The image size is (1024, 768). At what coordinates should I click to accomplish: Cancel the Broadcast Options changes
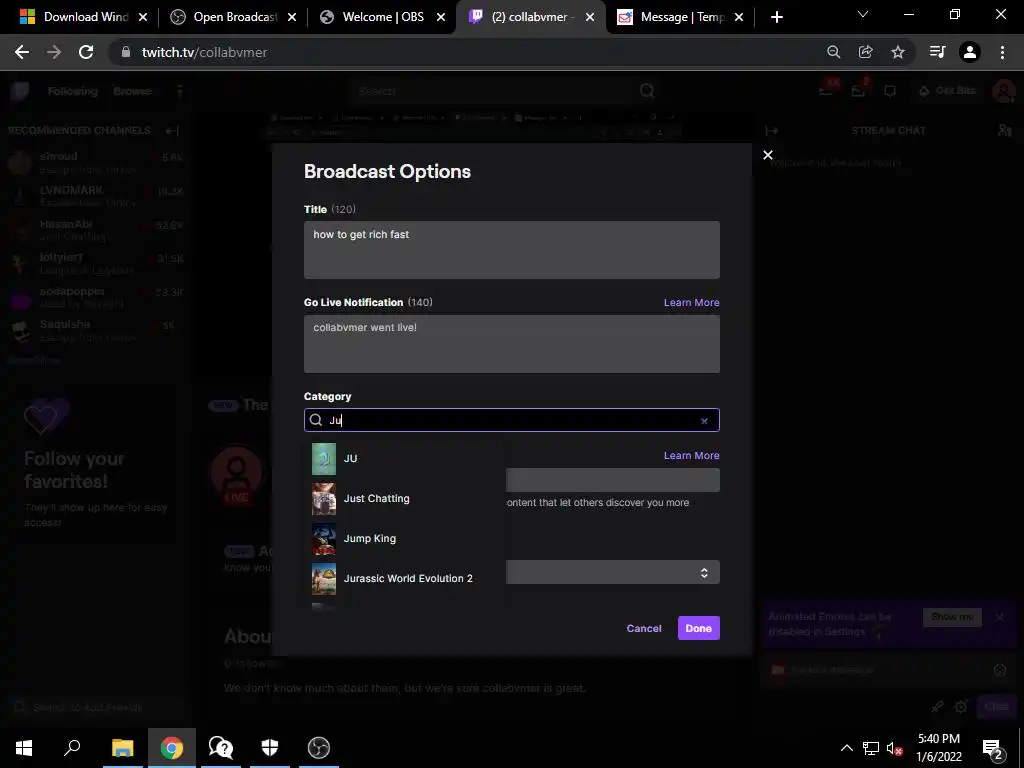644,628
